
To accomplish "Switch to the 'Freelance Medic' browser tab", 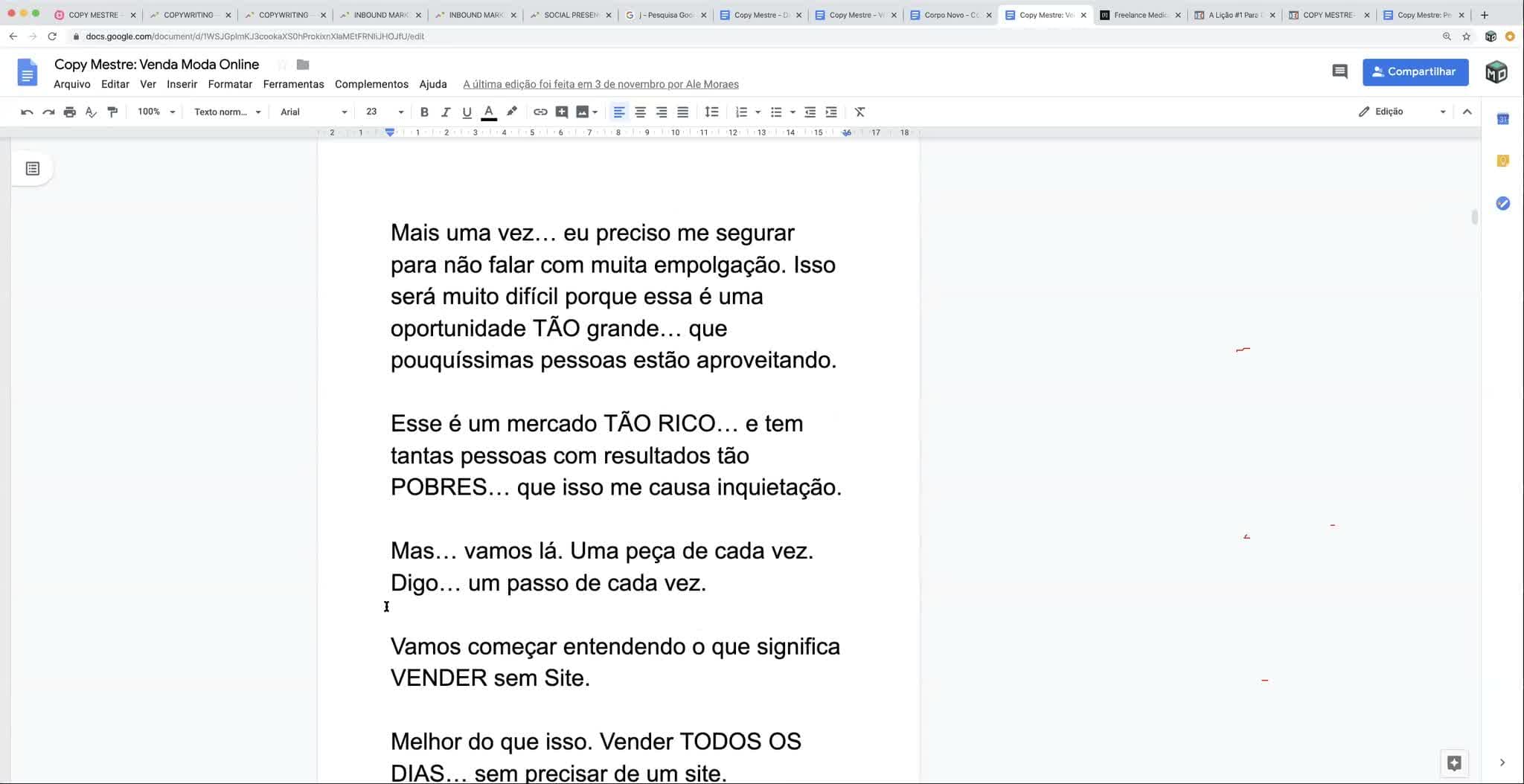I will [x=1141, y=15].
